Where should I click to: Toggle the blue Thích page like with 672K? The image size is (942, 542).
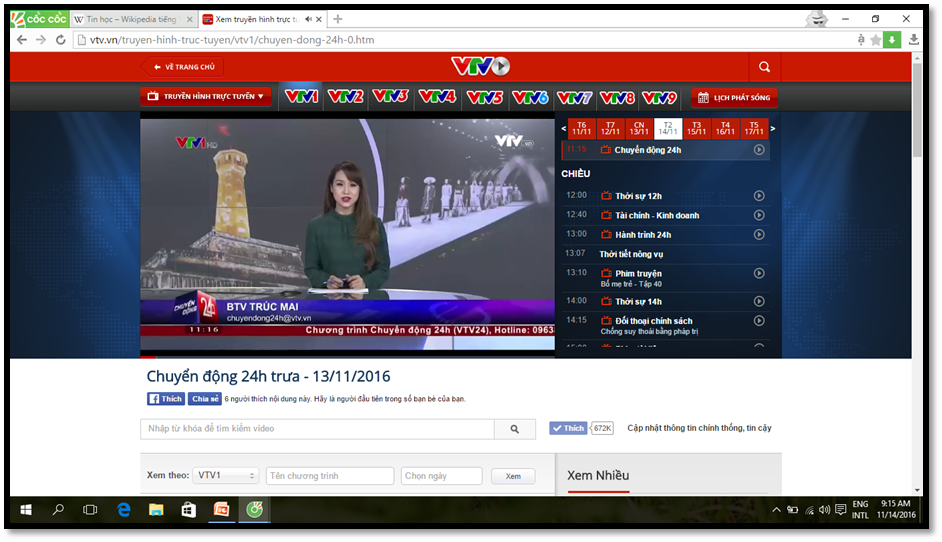[x=568, y=428]
